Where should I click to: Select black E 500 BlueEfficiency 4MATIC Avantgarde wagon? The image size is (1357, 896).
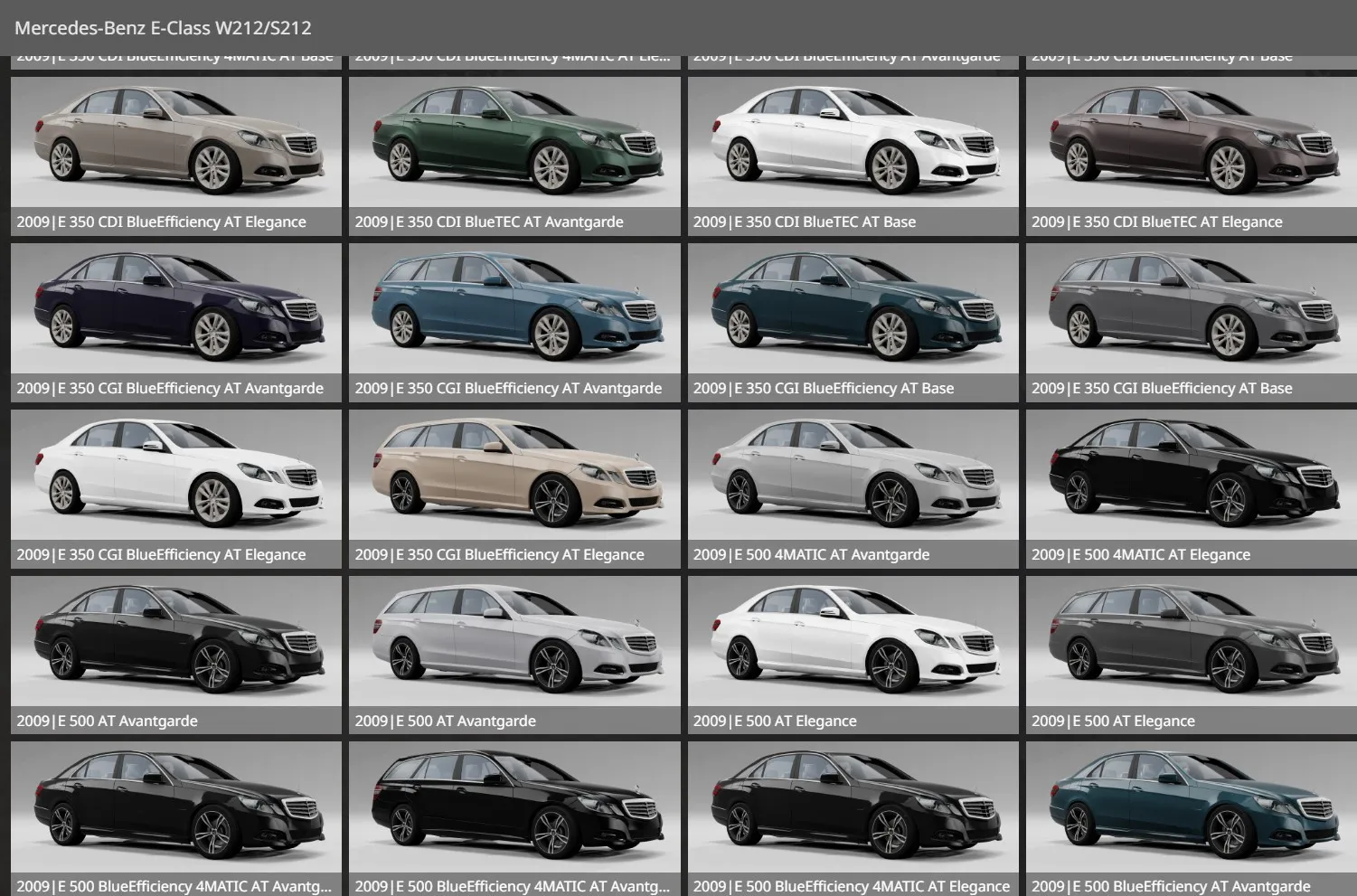tap(514, 819)
